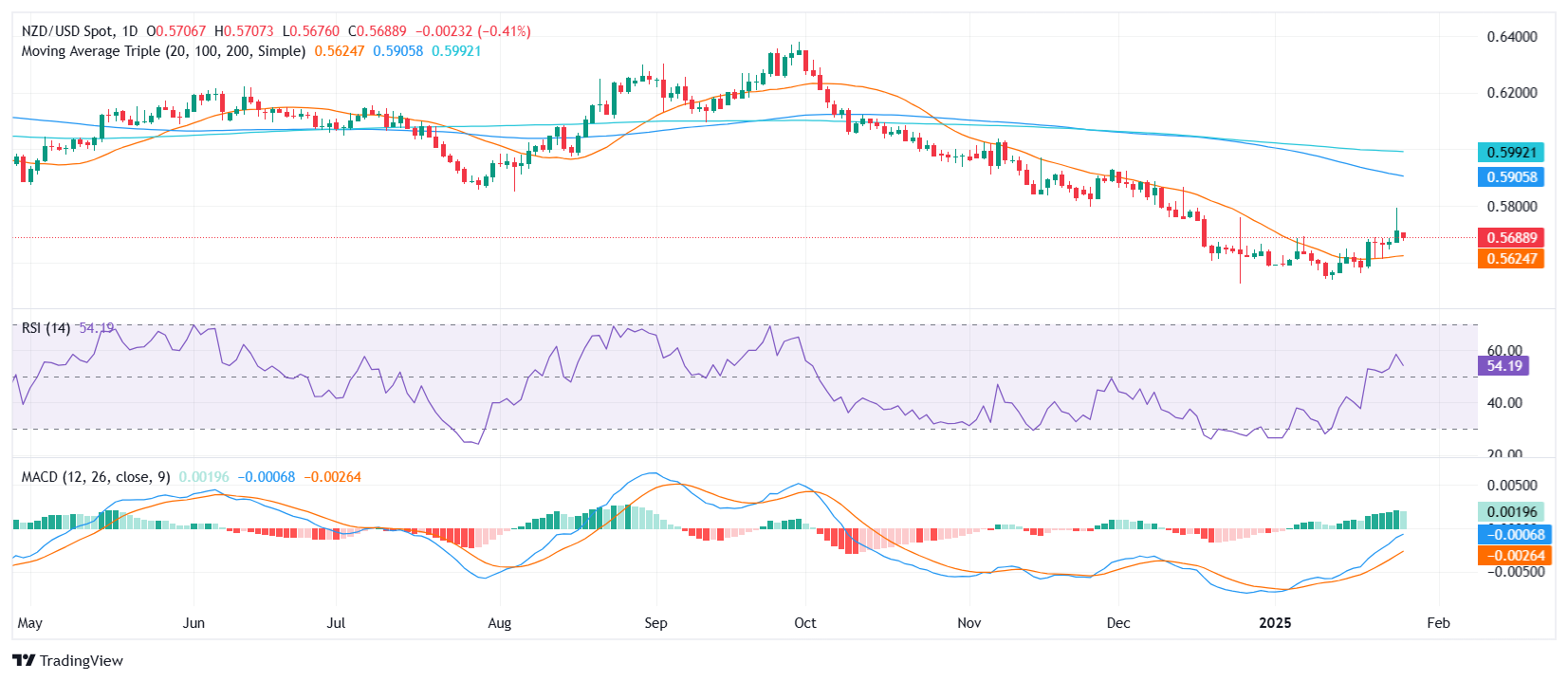Click the red 0.56889 current price tag
This screenshot has width=1568, height=681.
1511,238
